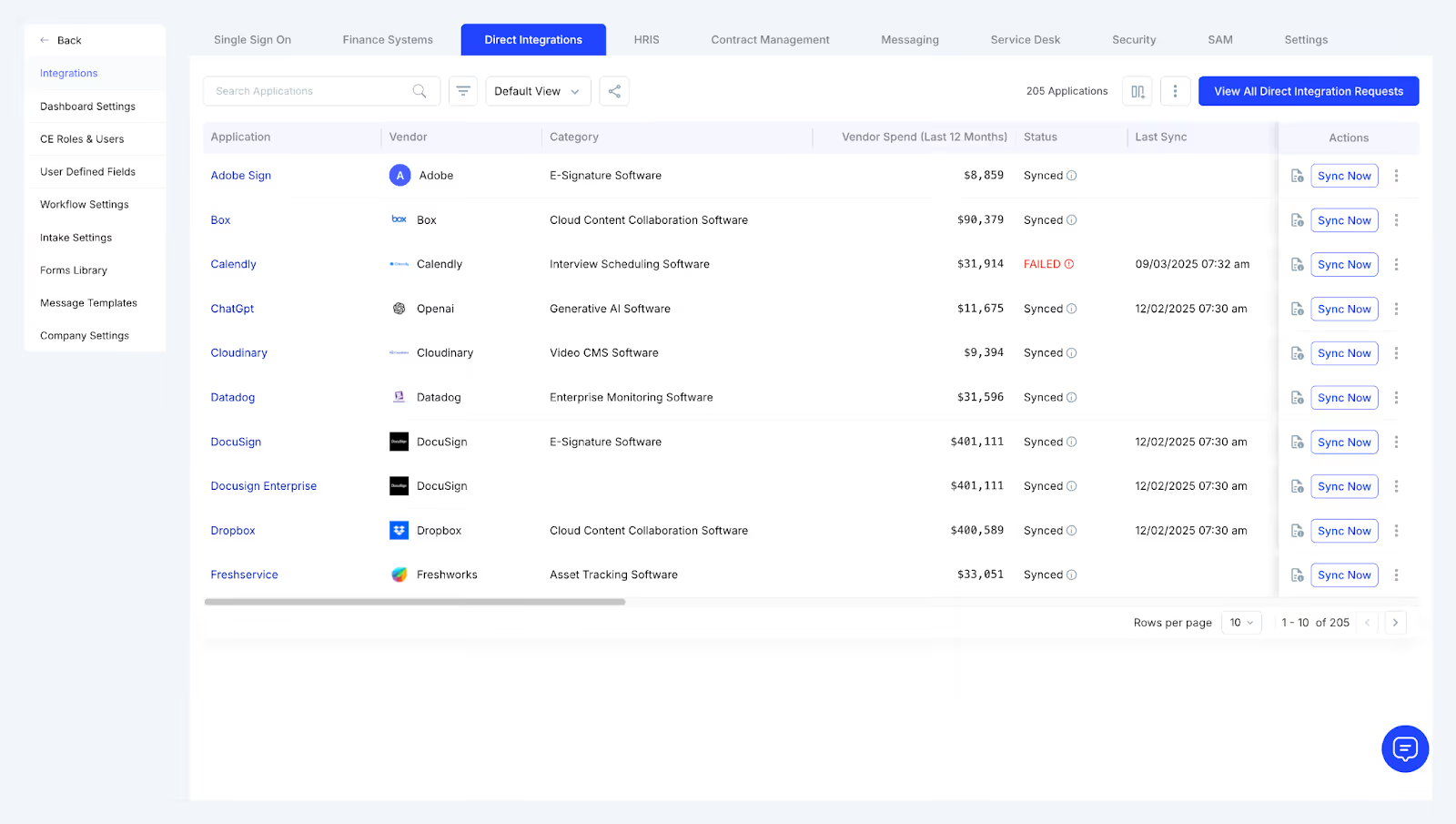The width and height of the screenshot is (1456, 824).
Task: Switch to the Single Sign On tab
Action: (x=252, y=40)
